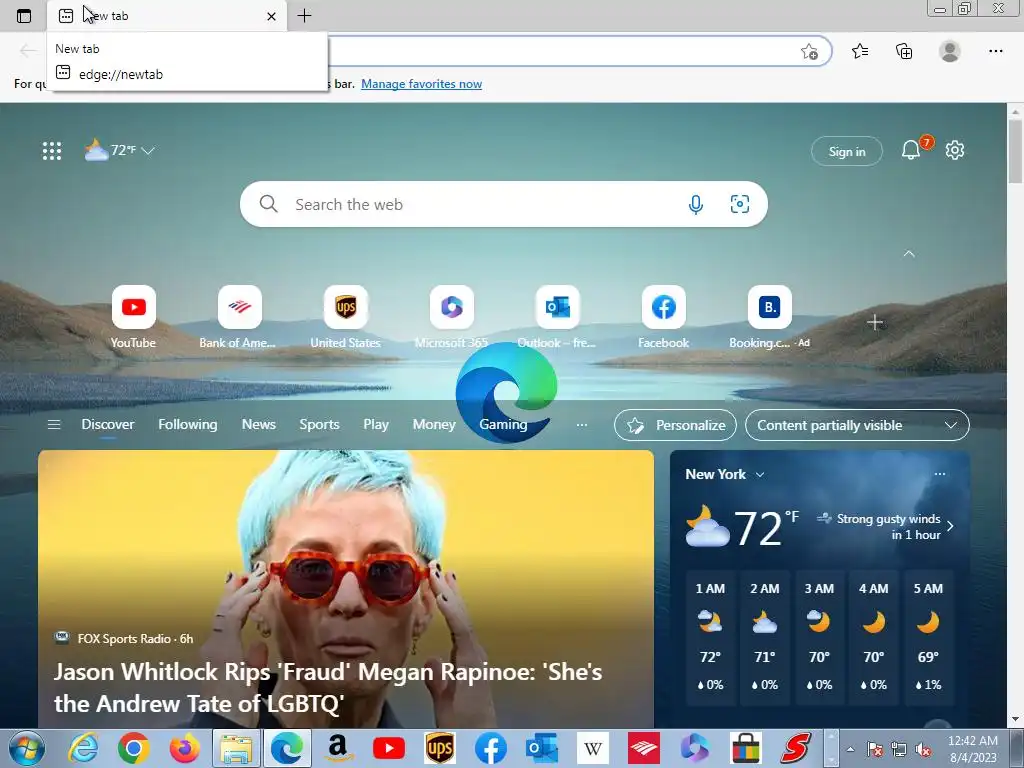This screenshot has width=1024, height=768.
Task: Open the tab actions menu icon
Action: pos(24,16)
